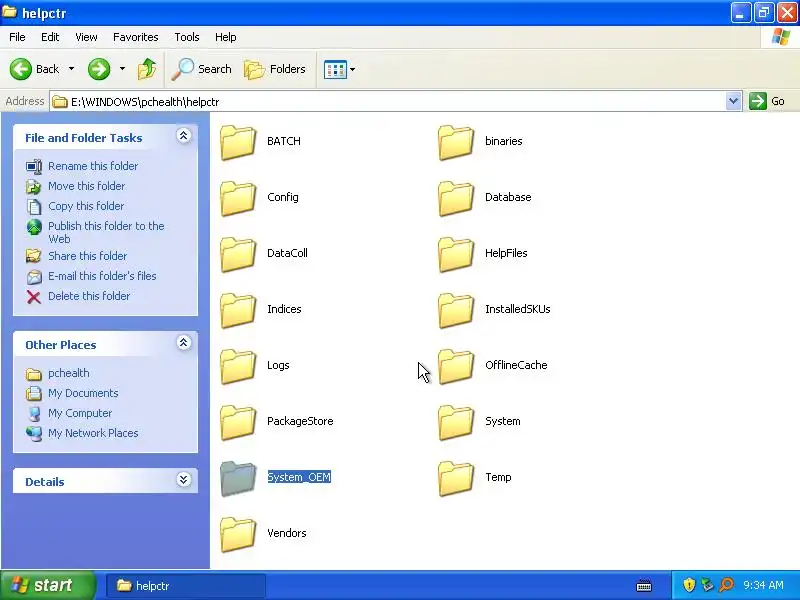
Task: Click the Go button
Action: coord(767,101)
